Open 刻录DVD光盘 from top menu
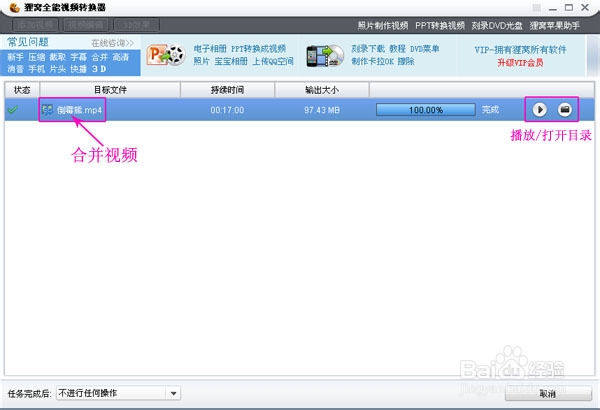The image size is (600, 410). coord(497,26)
